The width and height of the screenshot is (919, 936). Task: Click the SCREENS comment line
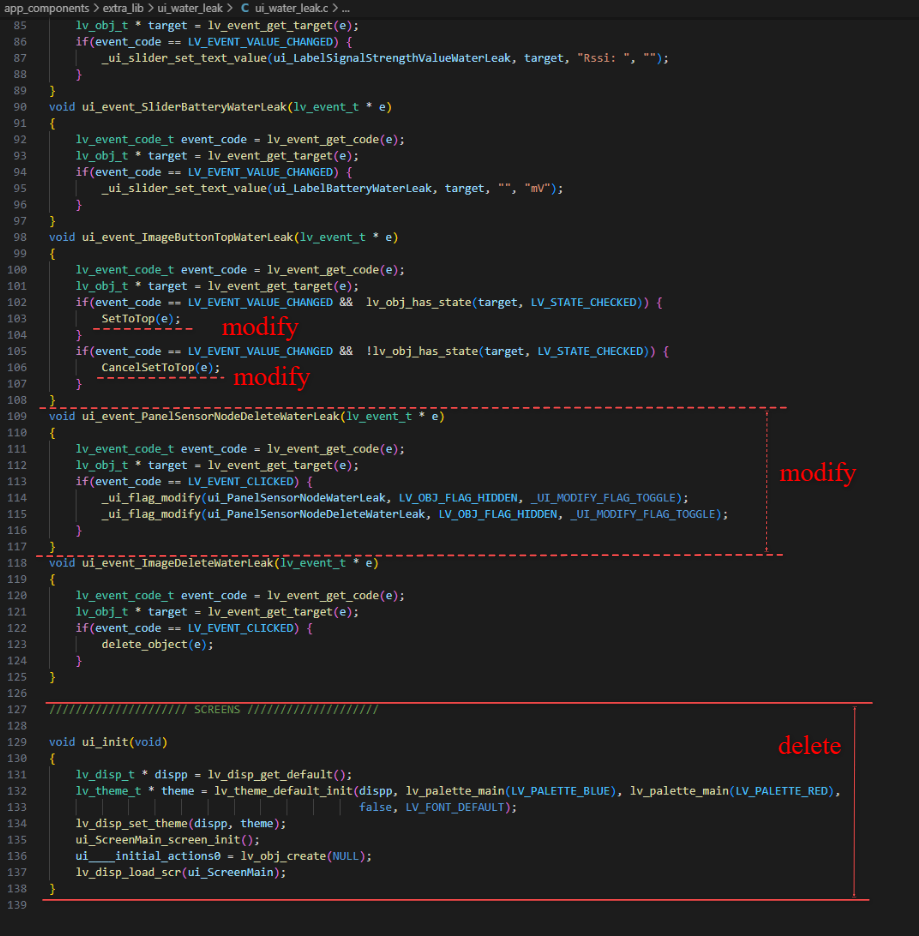(x=214, y=710)
